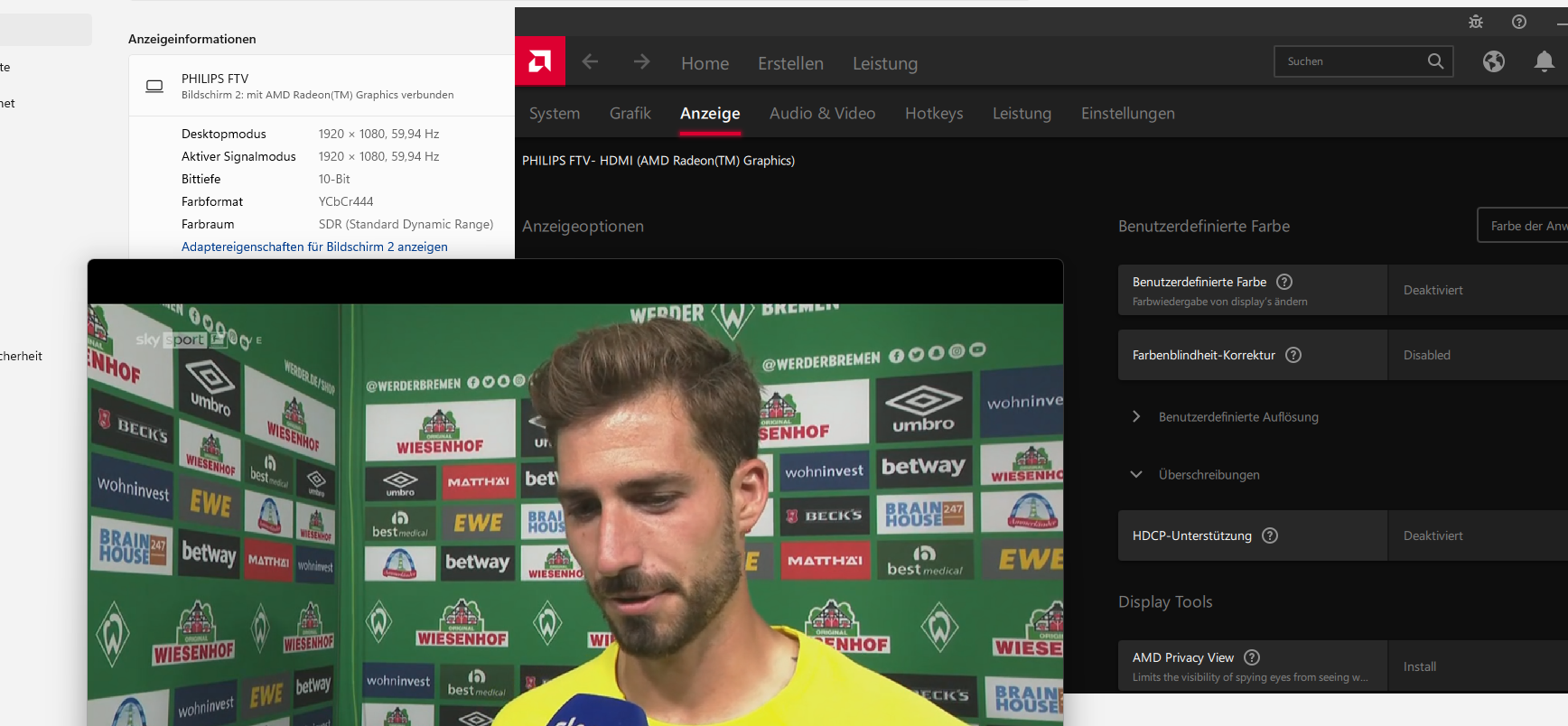The height and width of the screenshot is (726, 1568).
Task: Show help for HDCP-Unterstützung
Action: (1270, 535)
